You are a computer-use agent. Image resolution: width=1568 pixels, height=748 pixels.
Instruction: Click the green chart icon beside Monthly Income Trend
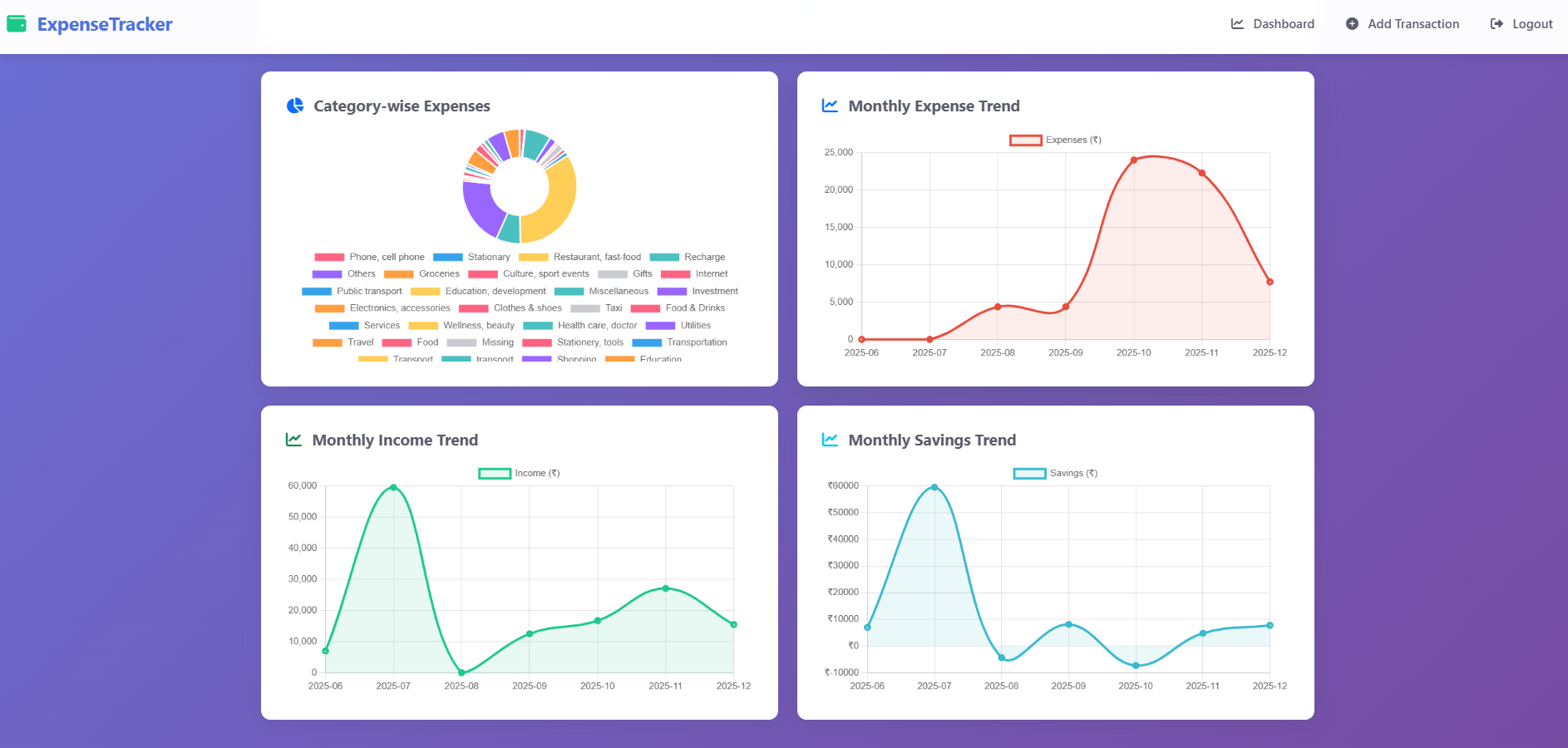coord(293,440)
